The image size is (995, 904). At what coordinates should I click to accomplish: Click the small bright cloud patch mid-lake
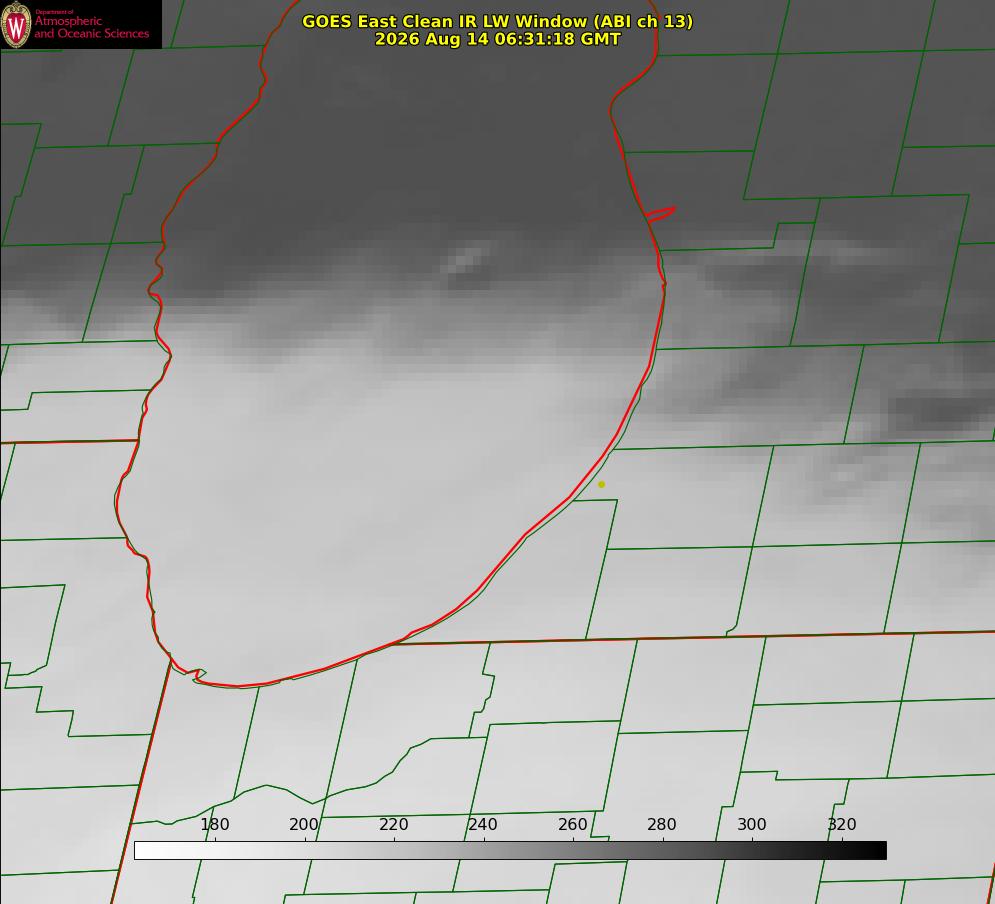click(x=466, y=259)
